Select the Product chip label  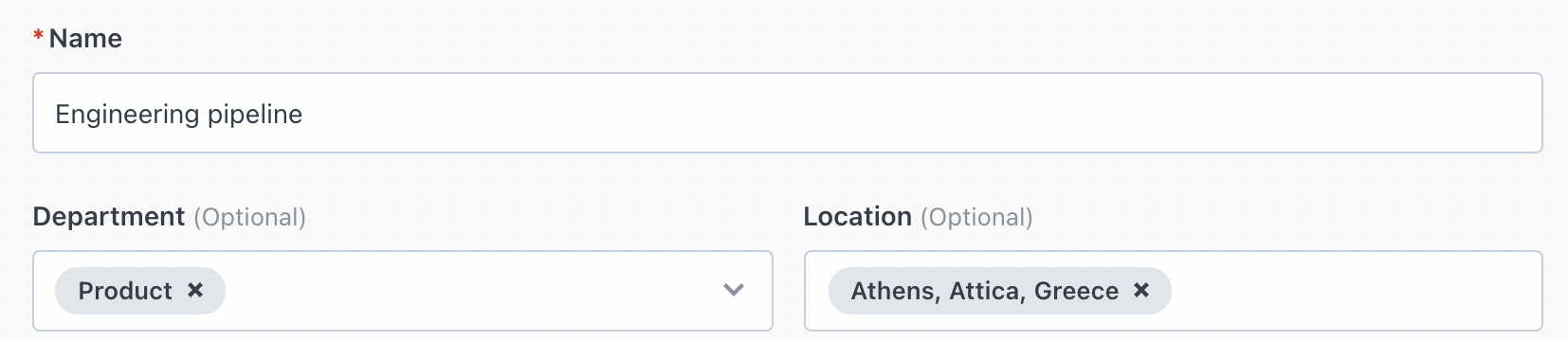click(125, 291)
